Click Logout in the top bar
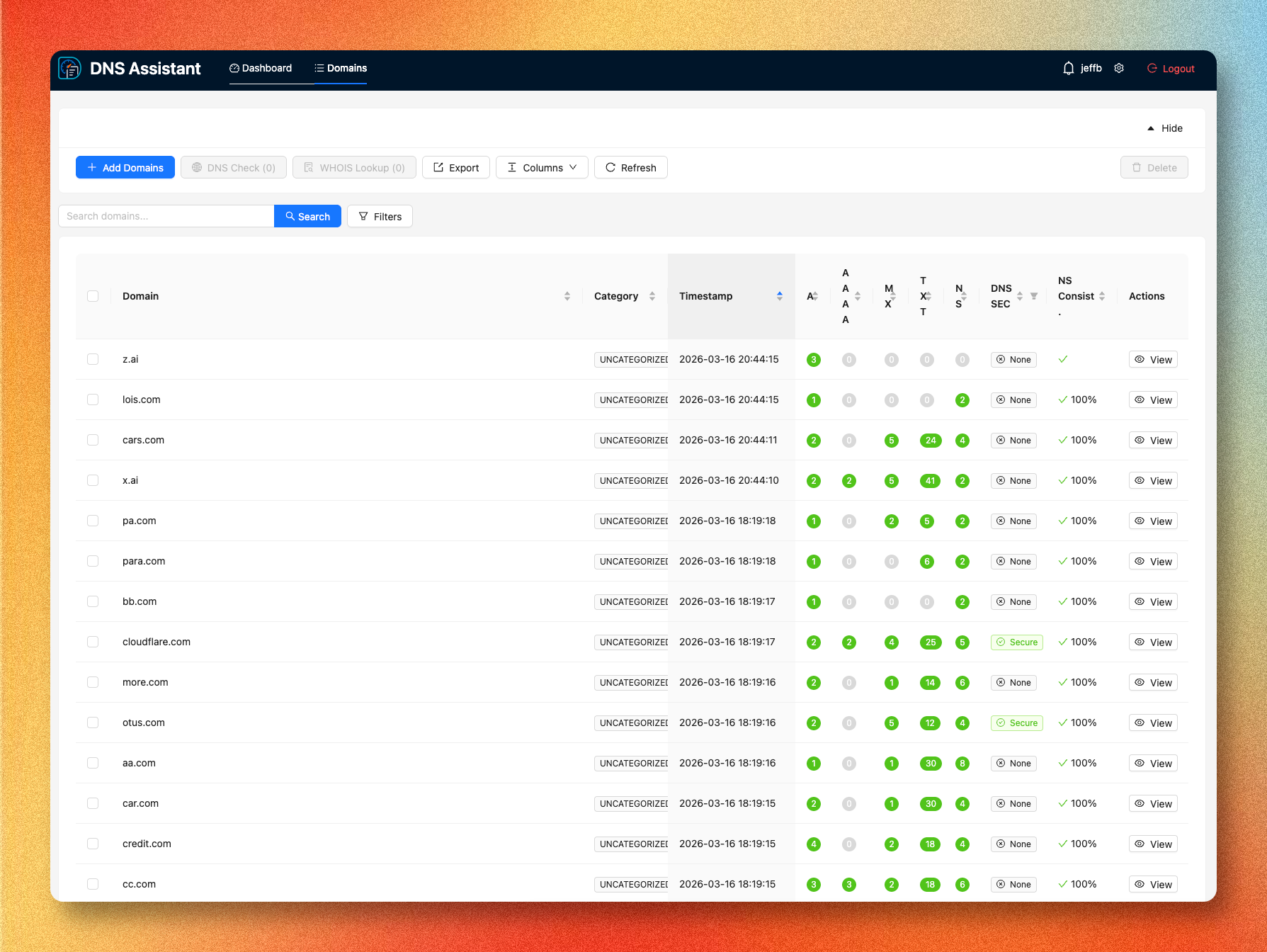Screen dimensions: 1267x952 [x=1170, y=68]
